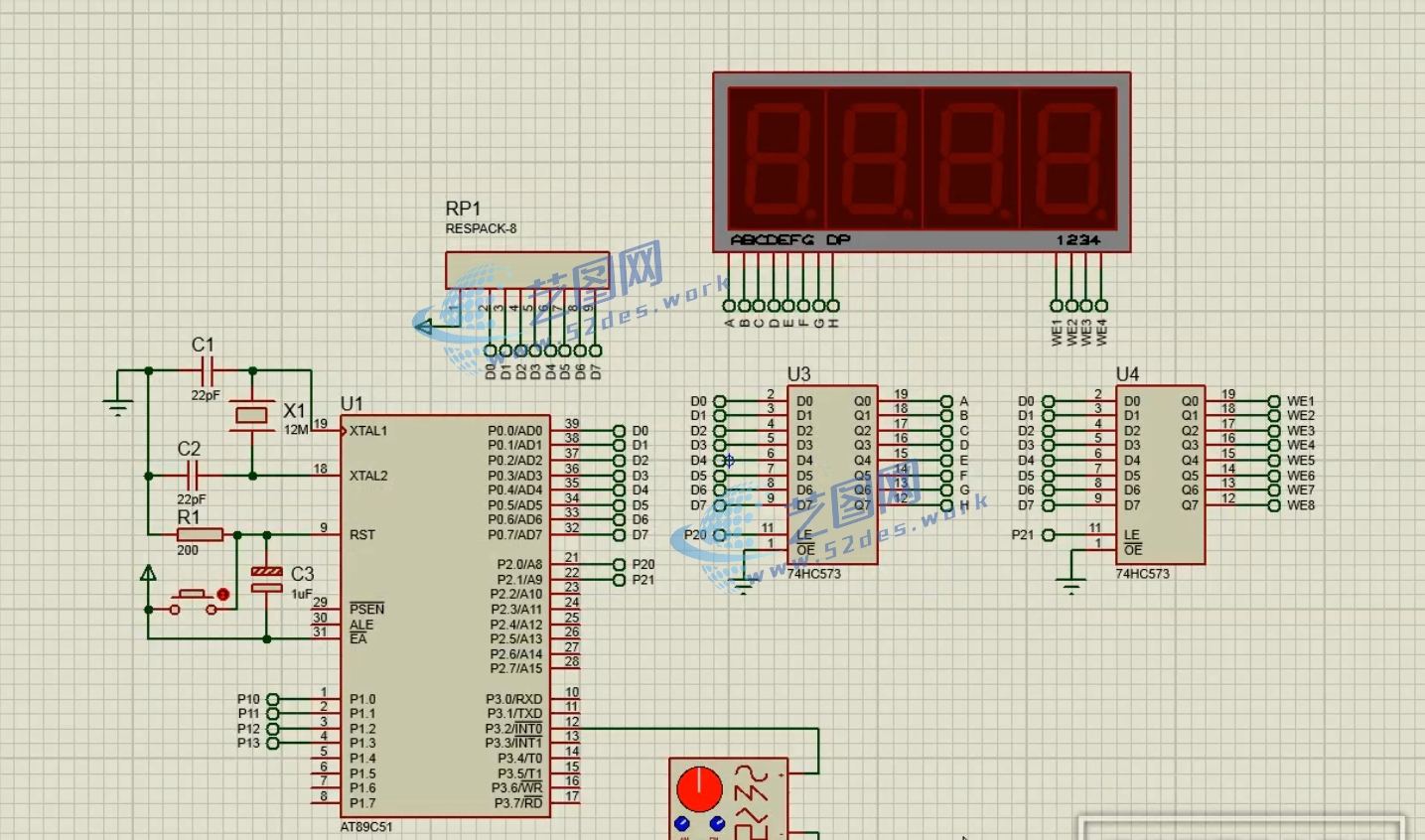Click the P3.7/RD pin label on U1
The width and height of the screenshot is (1425, 840).
[x=518, y=802]
